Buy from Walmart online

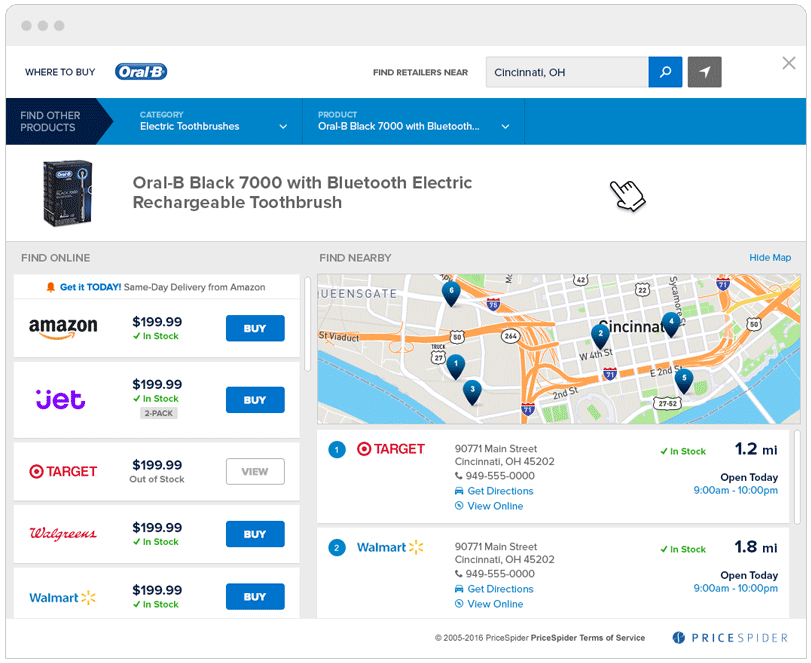coord(255,597)
